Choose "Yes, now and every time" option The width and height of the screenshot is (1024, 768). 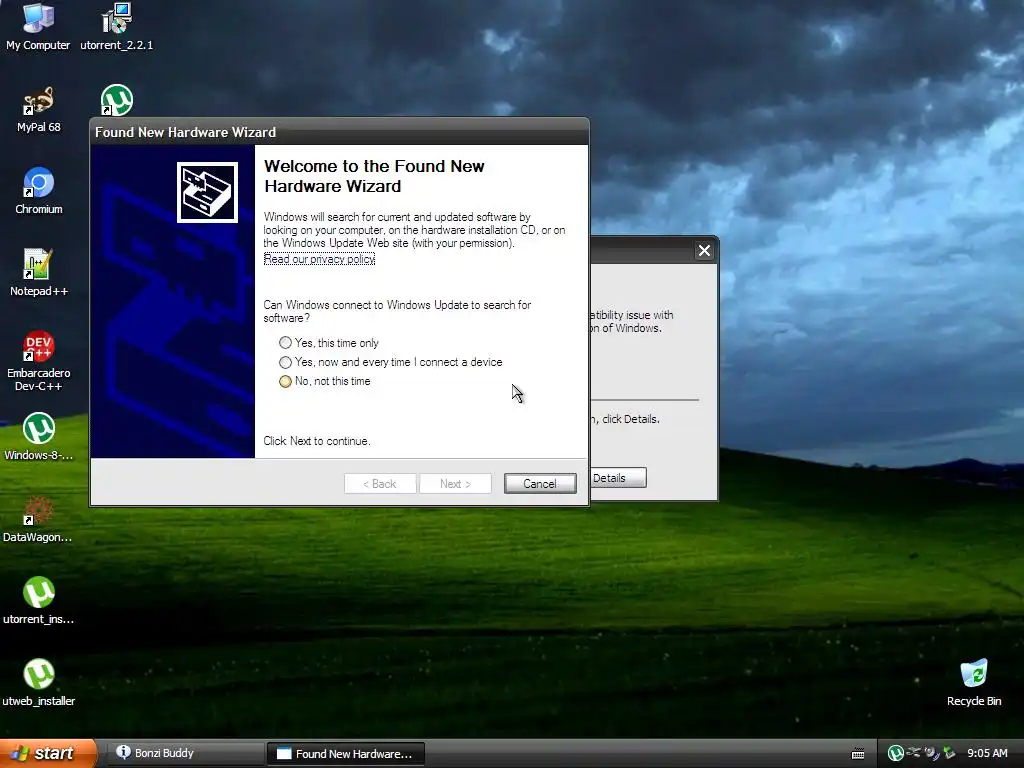coord(391,362)
